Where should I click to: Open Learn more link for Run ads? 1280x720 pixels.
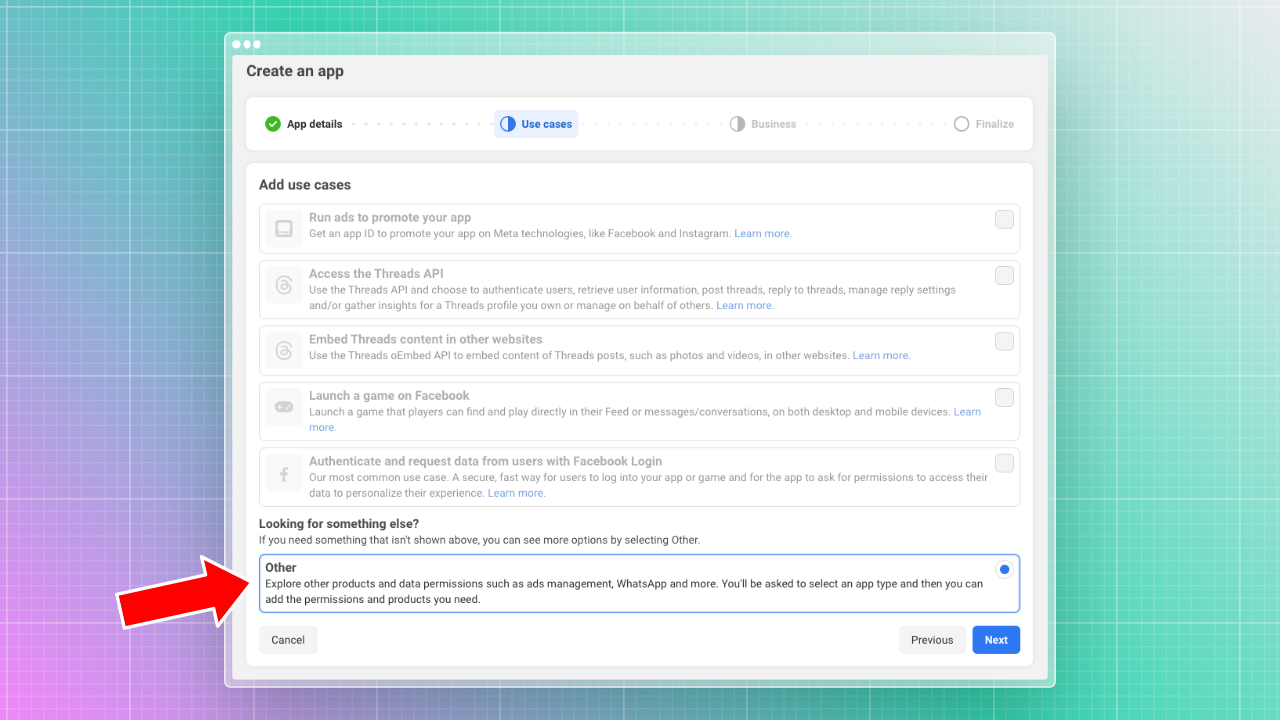point(763,234)
